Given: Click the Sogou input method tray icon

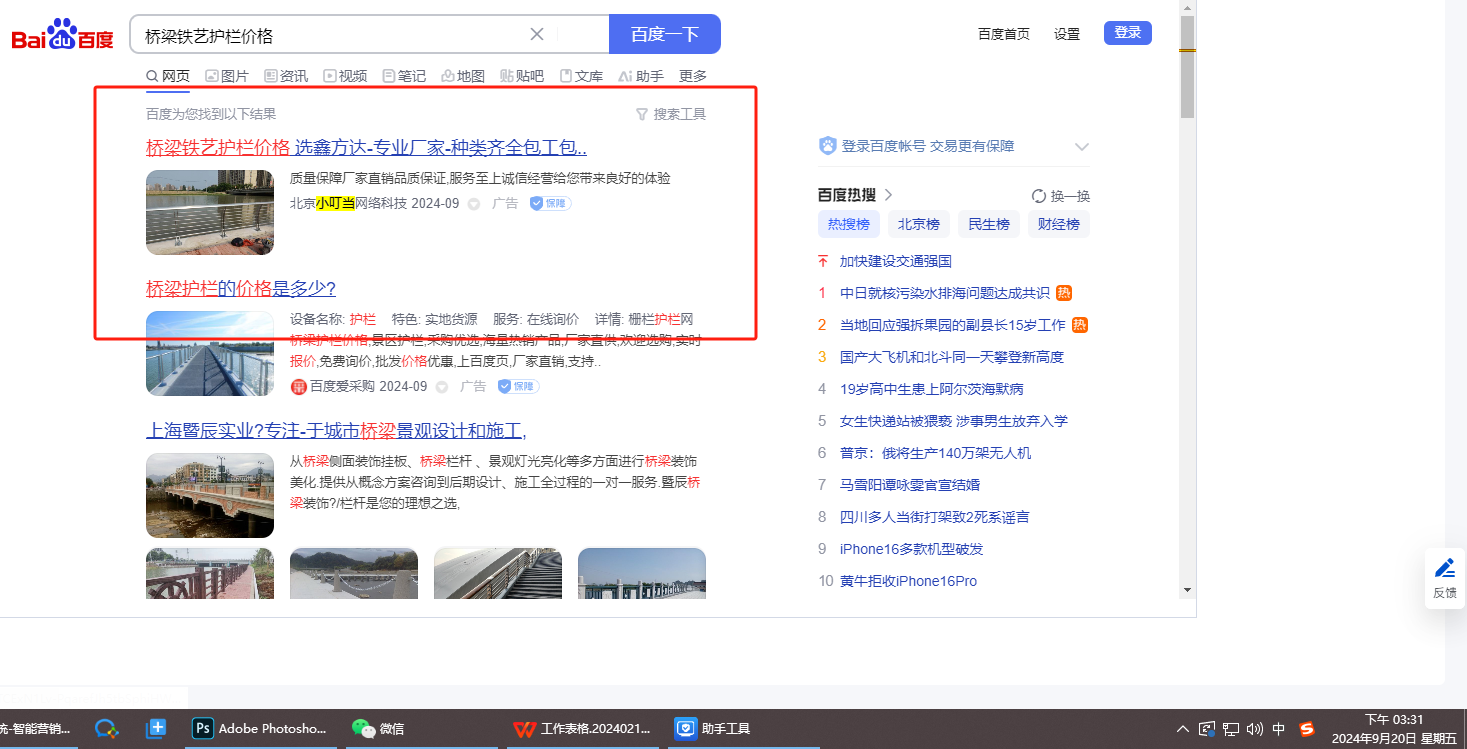Looking at the screenshot, I should tap(1306, 729).
